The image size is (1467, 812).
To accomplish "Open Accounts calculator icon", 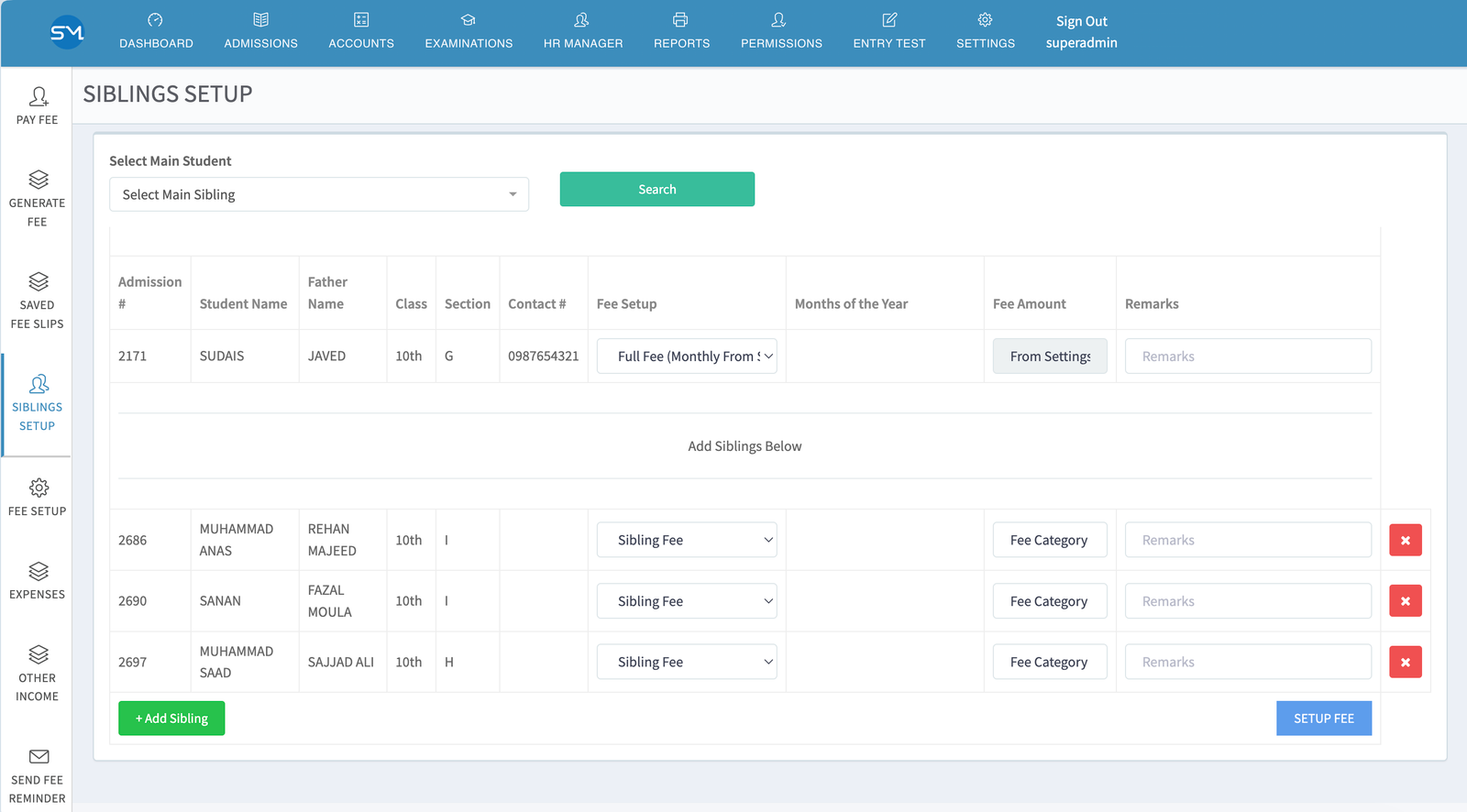I will (361, 20).
